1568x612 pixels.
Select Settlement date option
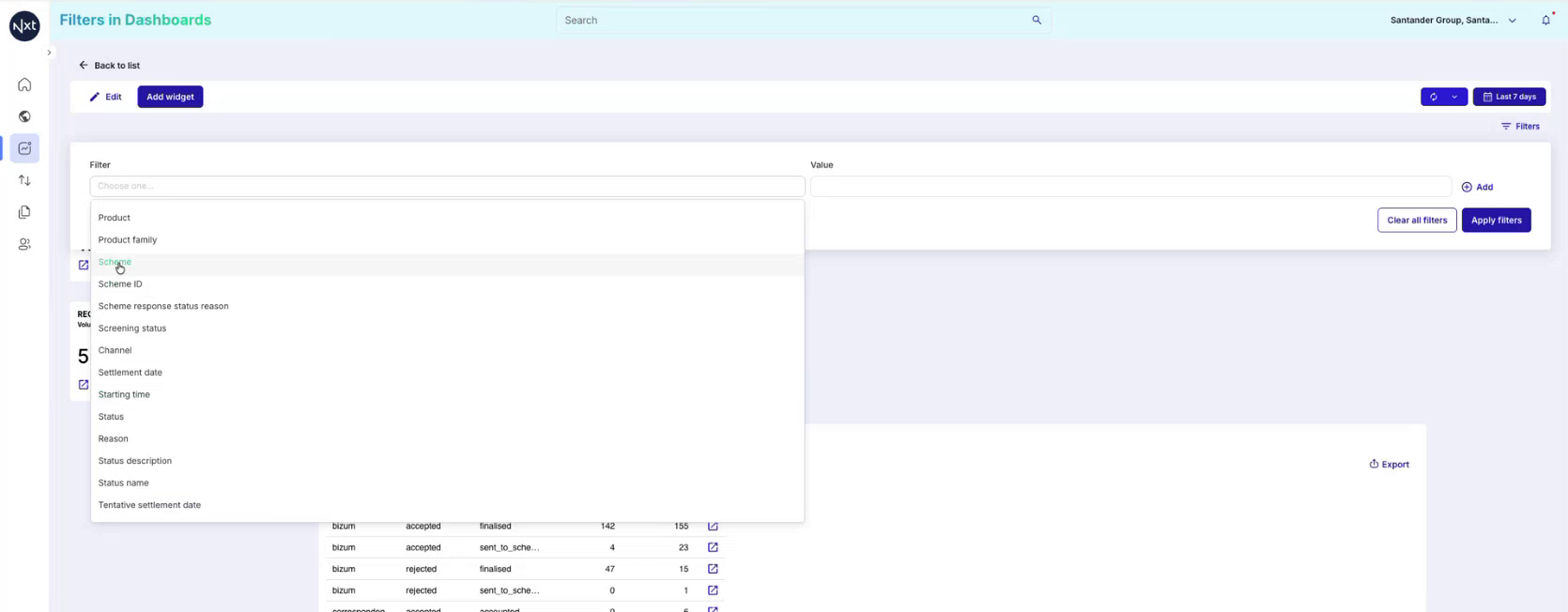pos(447,372)
